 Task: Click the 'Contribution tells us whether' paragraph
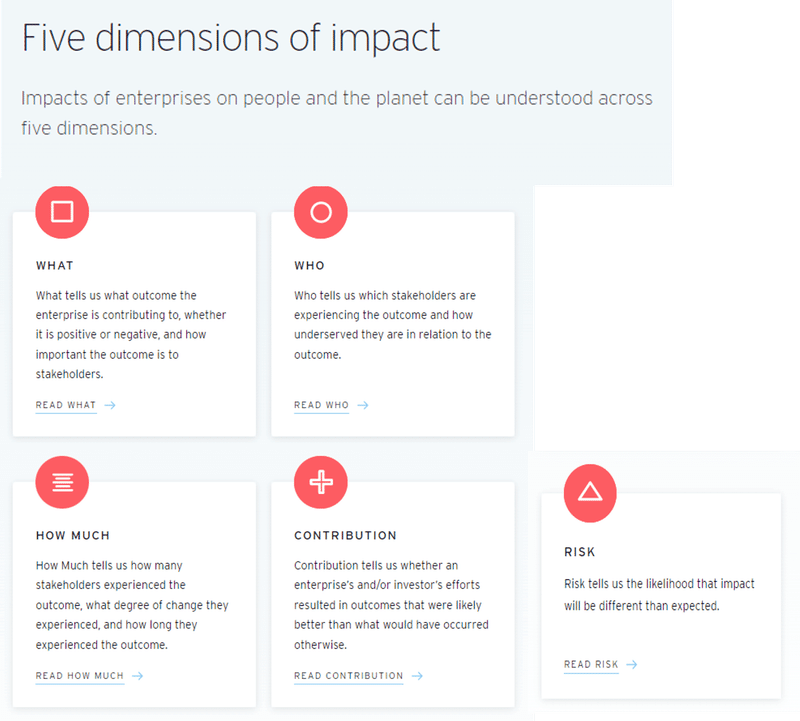pos(391,605)
